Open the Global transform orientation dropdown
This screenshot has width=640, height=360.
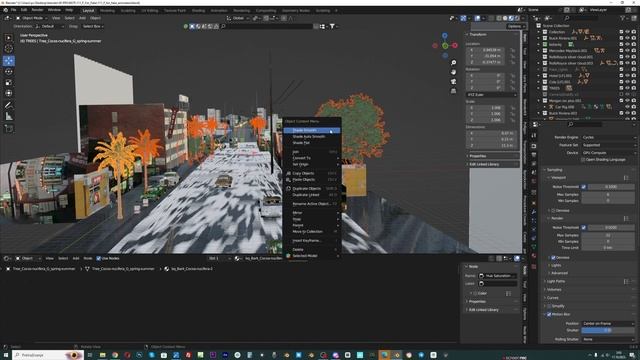238,18
